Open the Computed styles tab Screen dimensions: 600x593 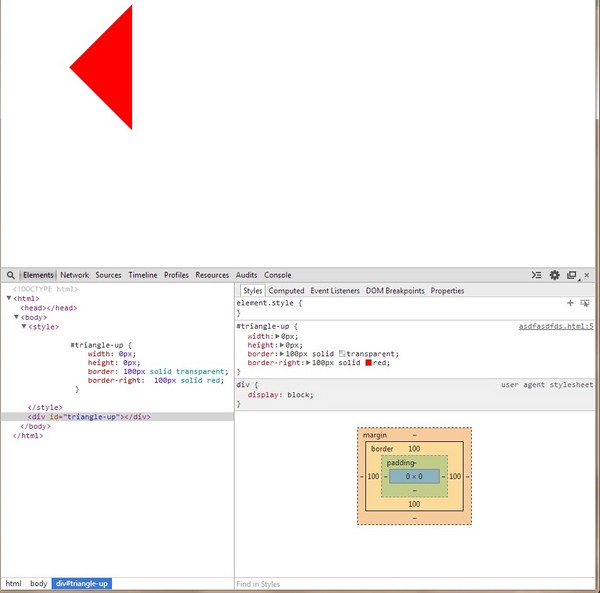(x=286, y=291)
